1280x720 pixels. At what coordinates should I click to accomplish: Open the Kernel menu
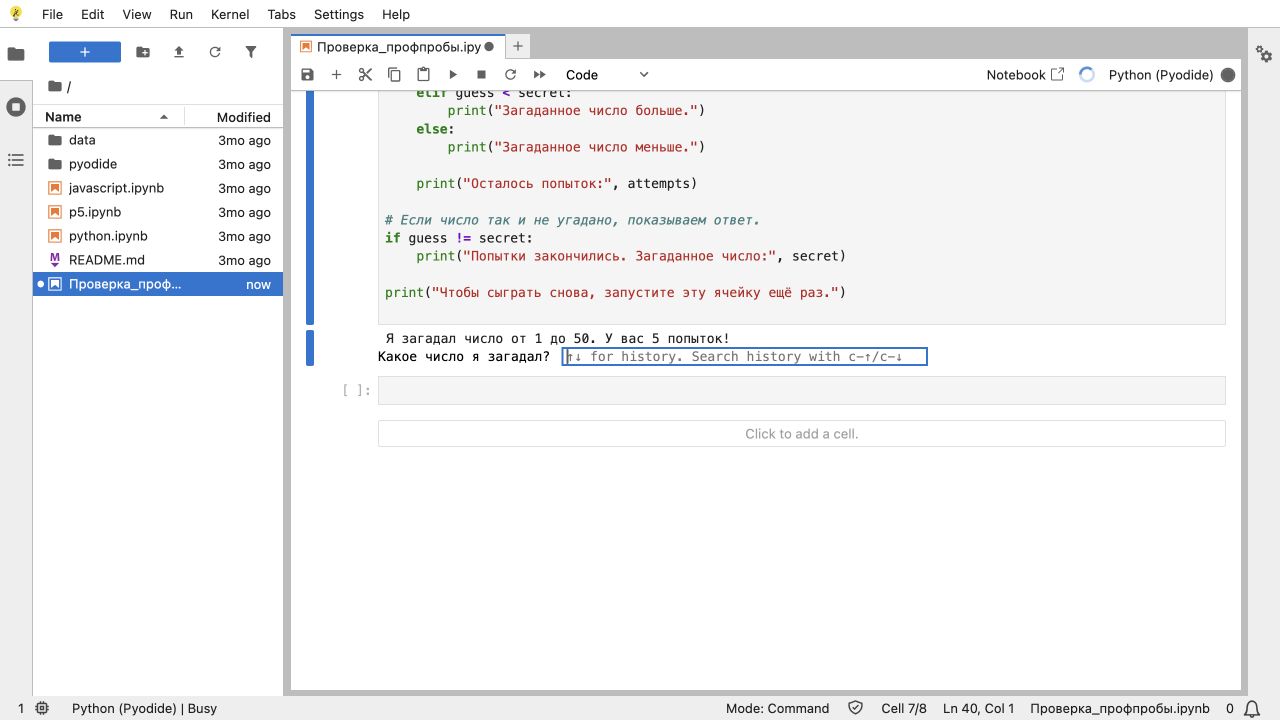click(x=230, y=14)
